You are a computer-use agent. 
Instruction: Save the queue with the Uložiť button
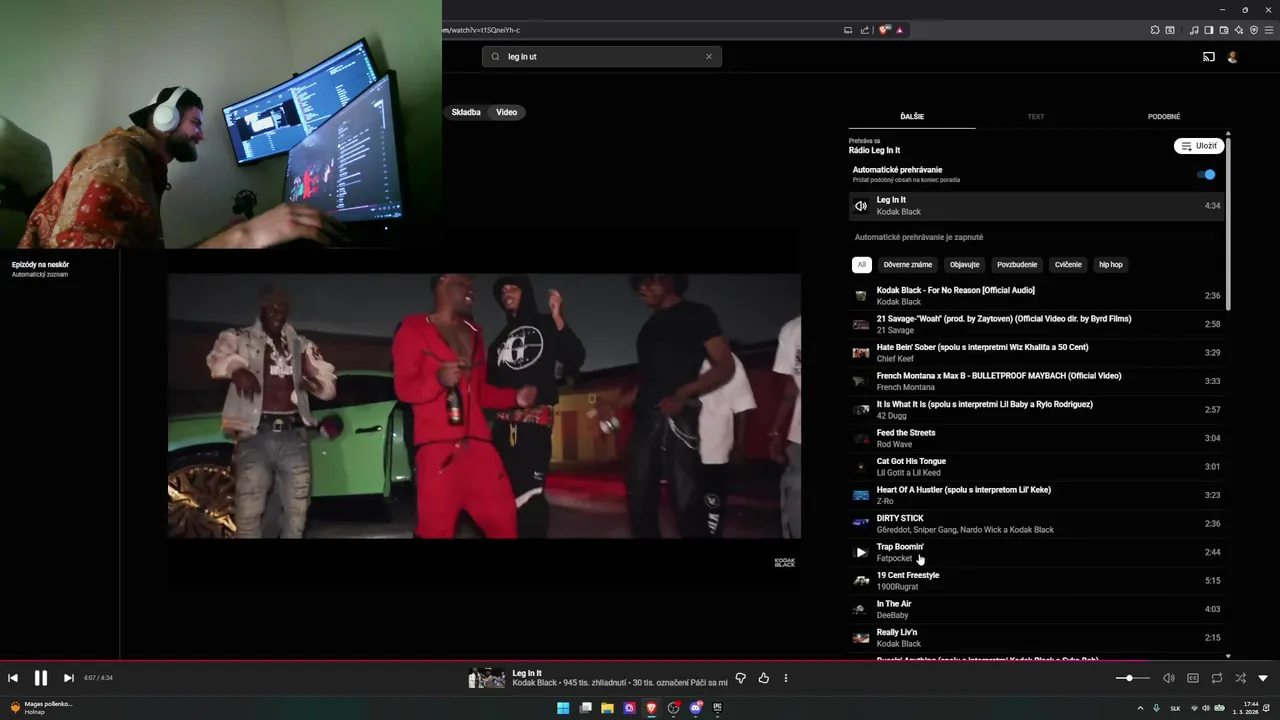(1199, 146)
